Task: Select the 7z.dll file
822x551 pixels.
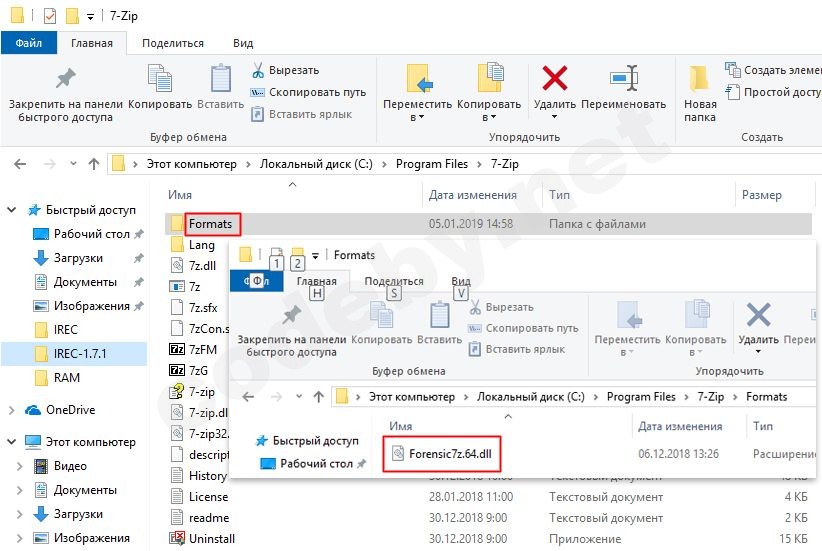Action: tap(193, 266)
